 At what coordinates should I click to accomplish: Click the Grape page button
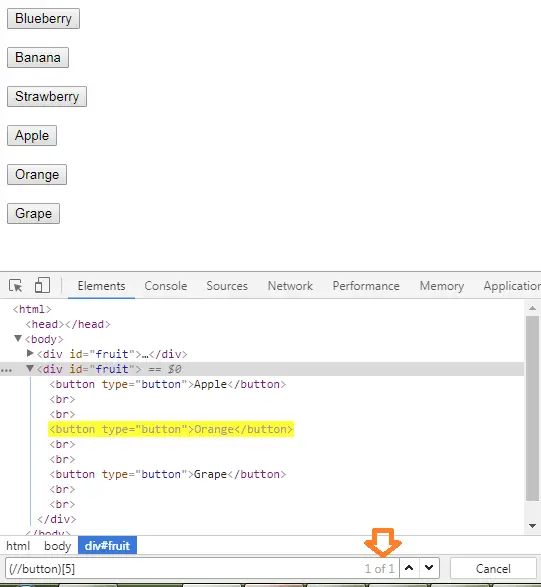(33, 213)
